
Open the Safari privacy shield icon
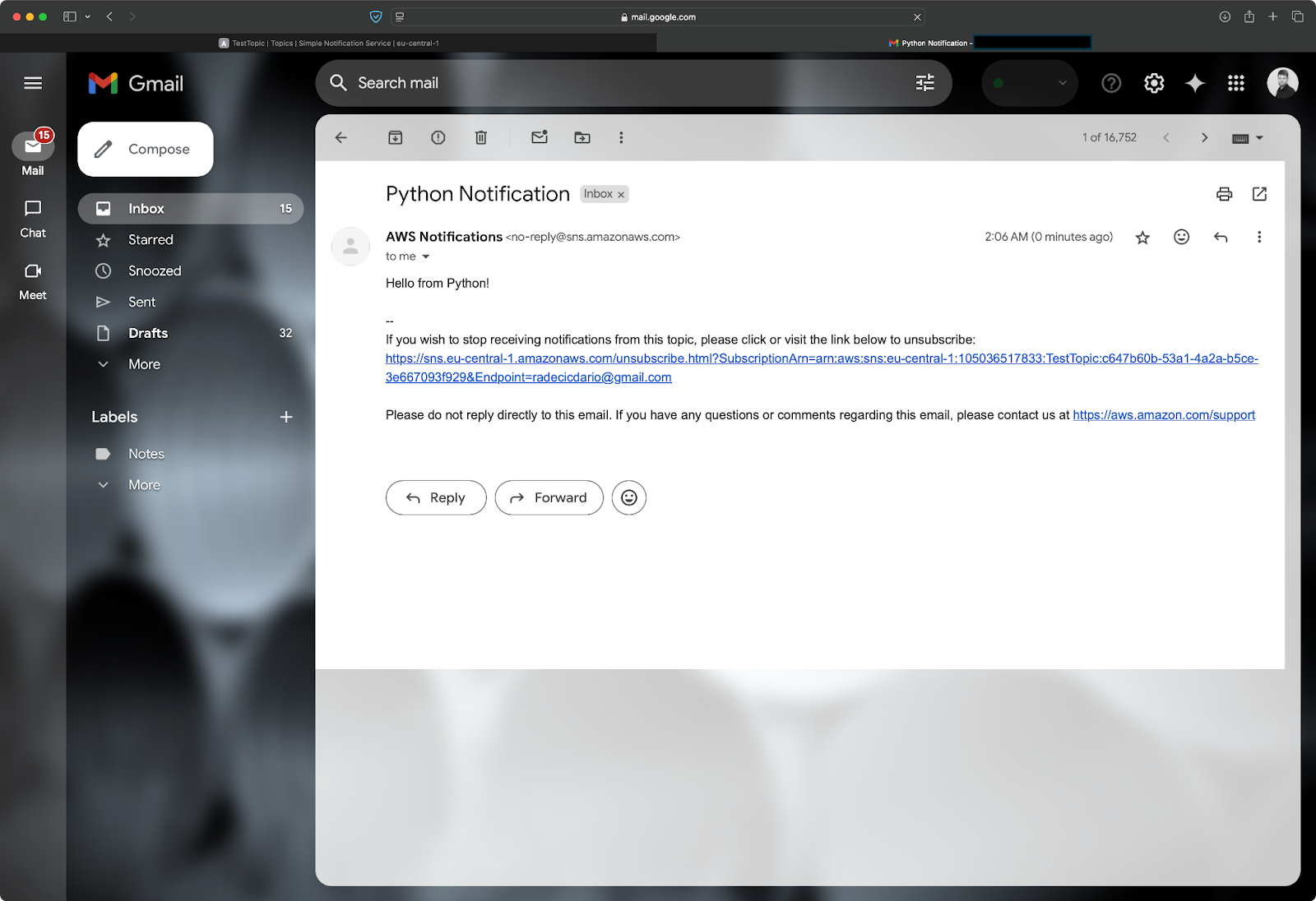376,16
